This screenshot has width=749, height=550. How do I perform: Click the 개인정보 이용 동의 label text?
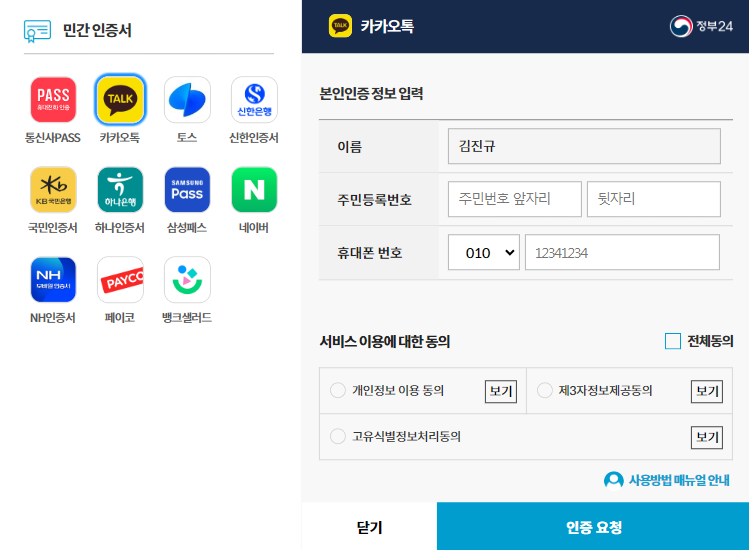pyautogui.click(x=398, y=390)
